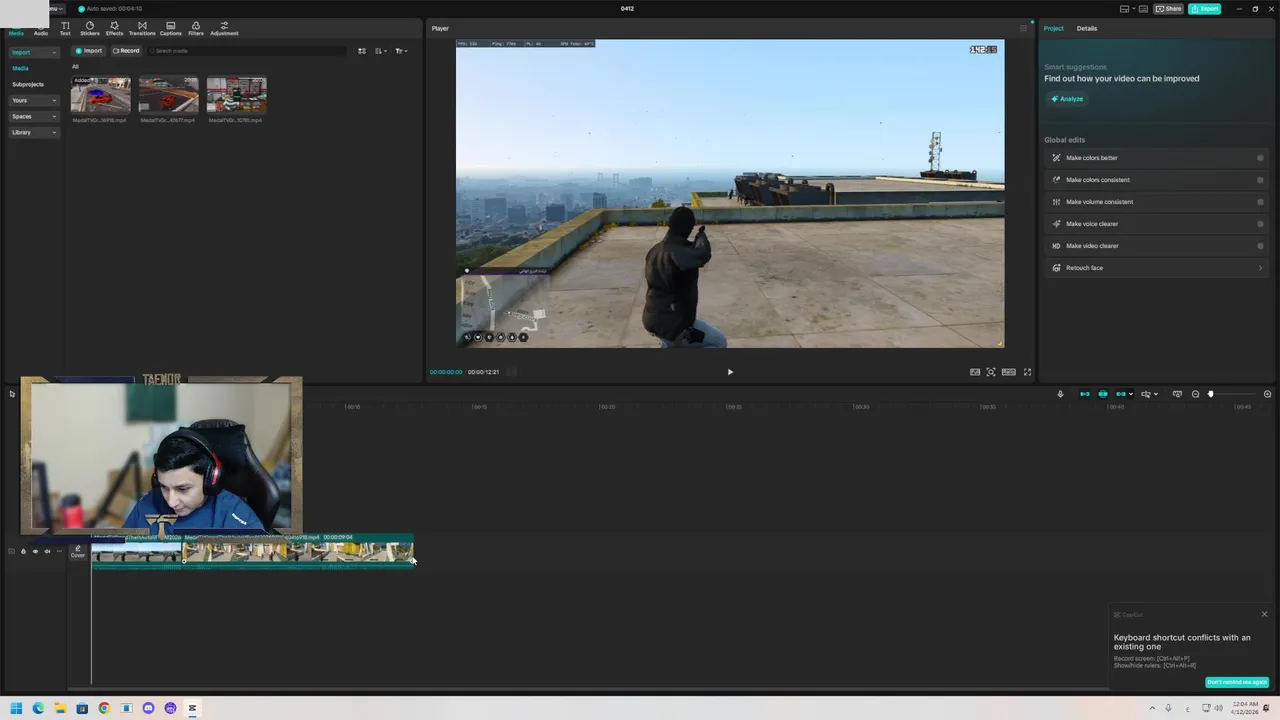Click the Record button
This screenshot has width=1280, height=720.
(126, 51)
